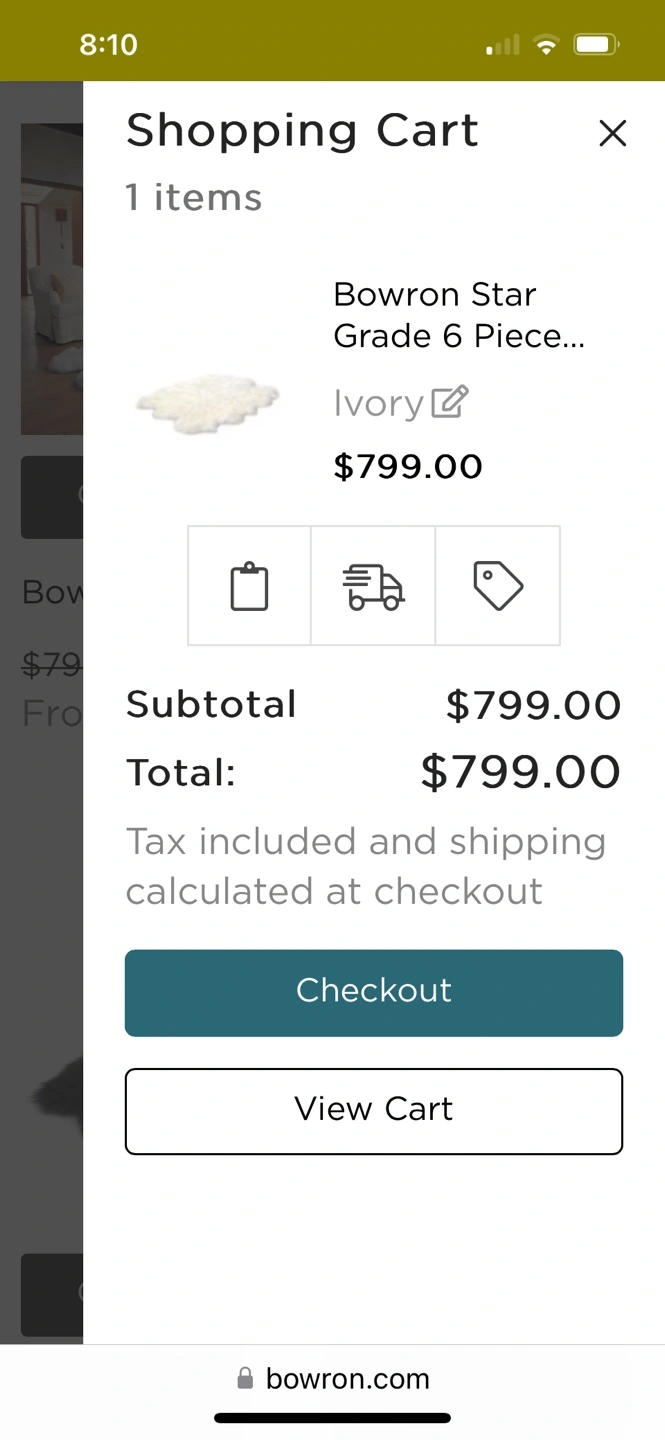Tap the ivory rug thumbnail
Viewport: 665px width, 1440px height.
click(x=208, y=402)
